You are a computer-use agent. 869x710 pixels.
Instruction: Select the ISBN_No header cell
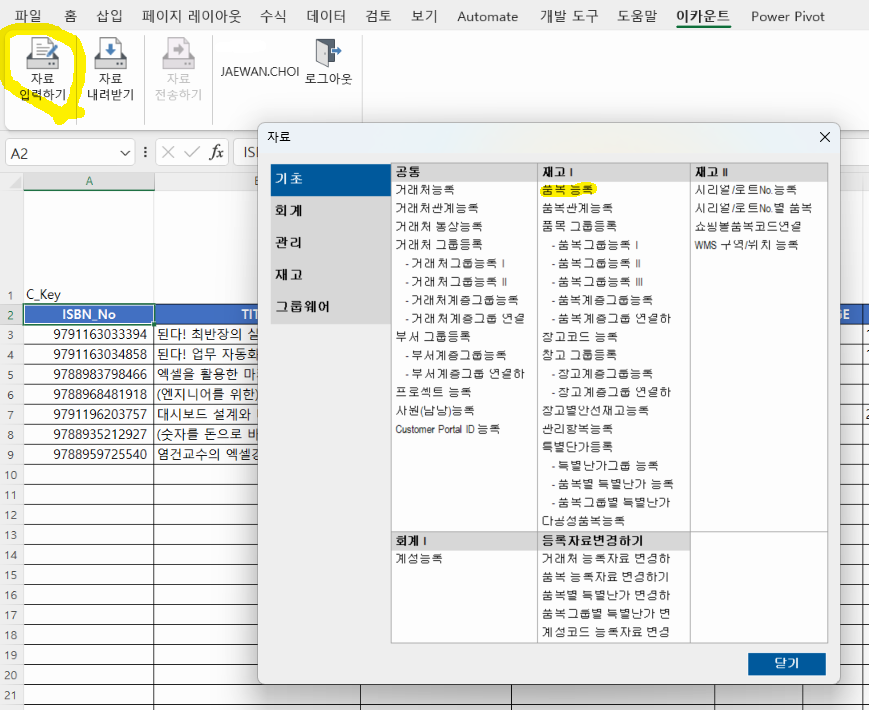89,314
